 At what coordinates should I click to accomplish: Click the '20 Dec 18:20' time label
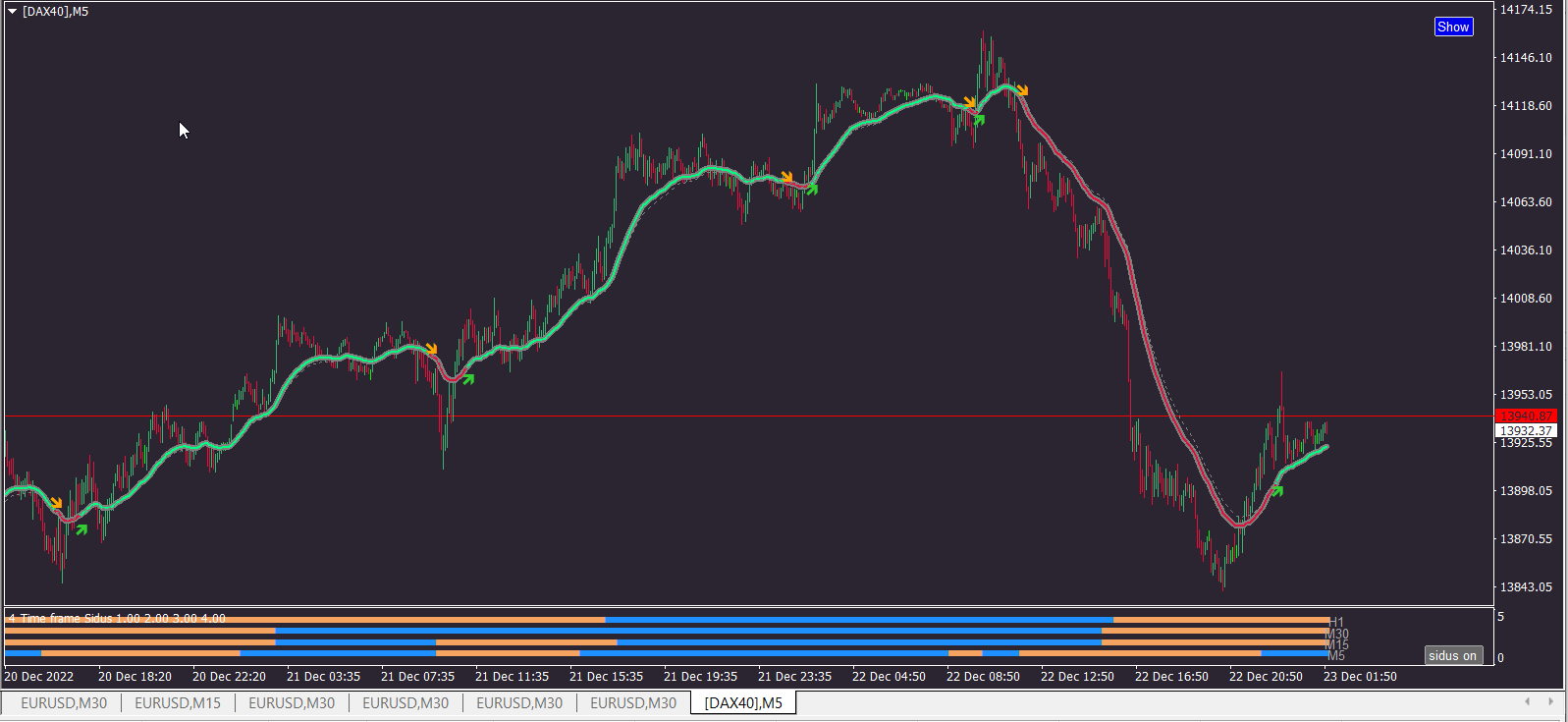(x=135, y=677)
